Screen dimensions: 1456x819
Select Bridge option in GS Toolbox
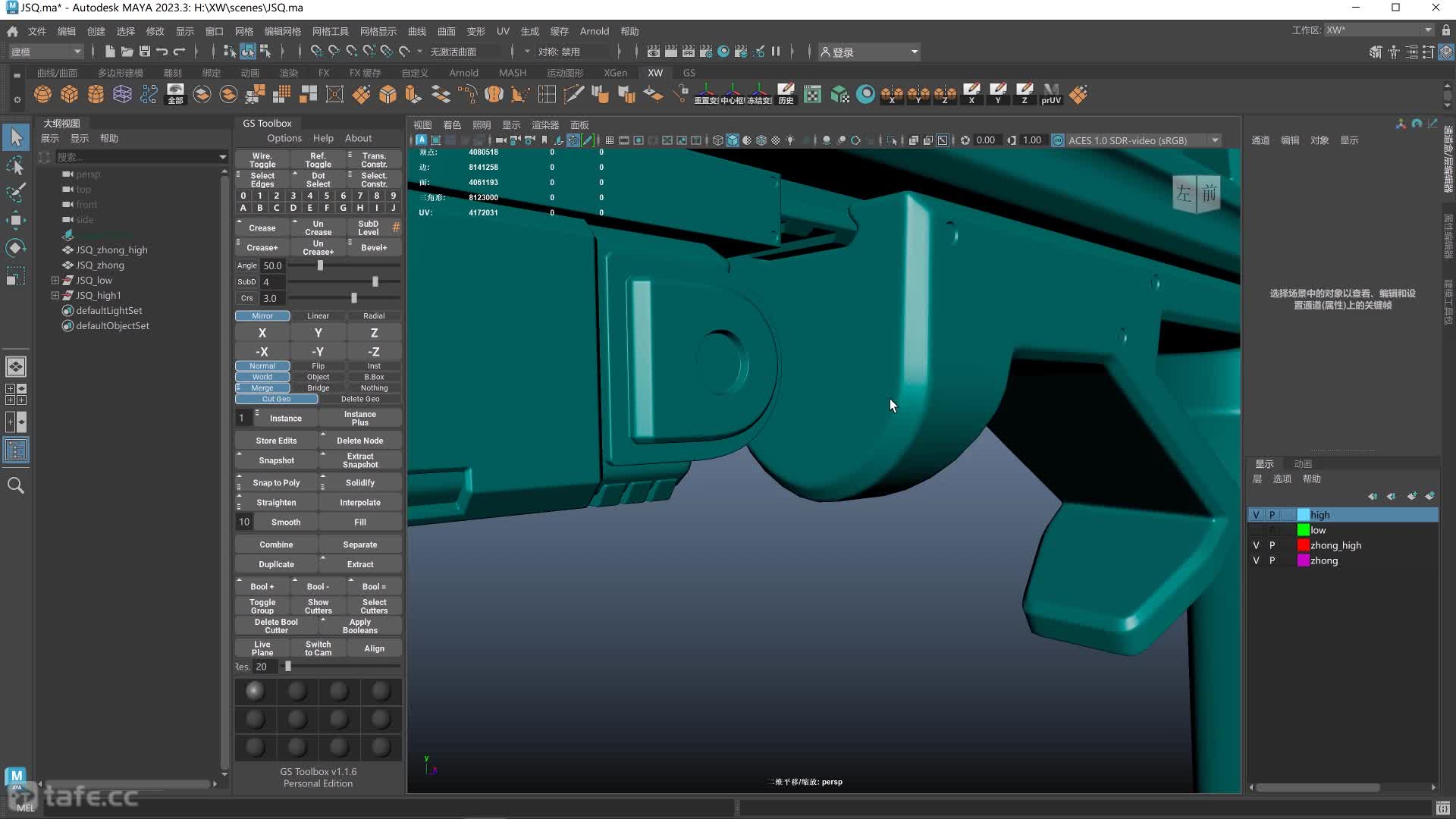pos(318,388)
